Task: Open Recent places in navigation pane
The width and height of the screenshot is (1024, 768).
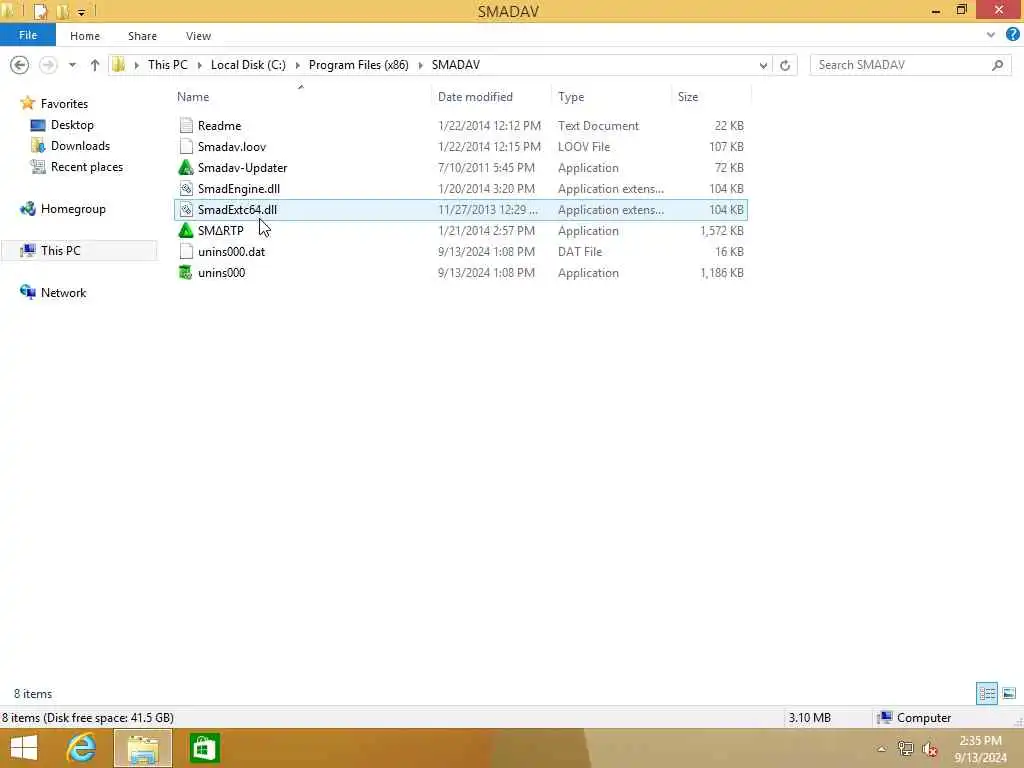Action: click(87, 167)
